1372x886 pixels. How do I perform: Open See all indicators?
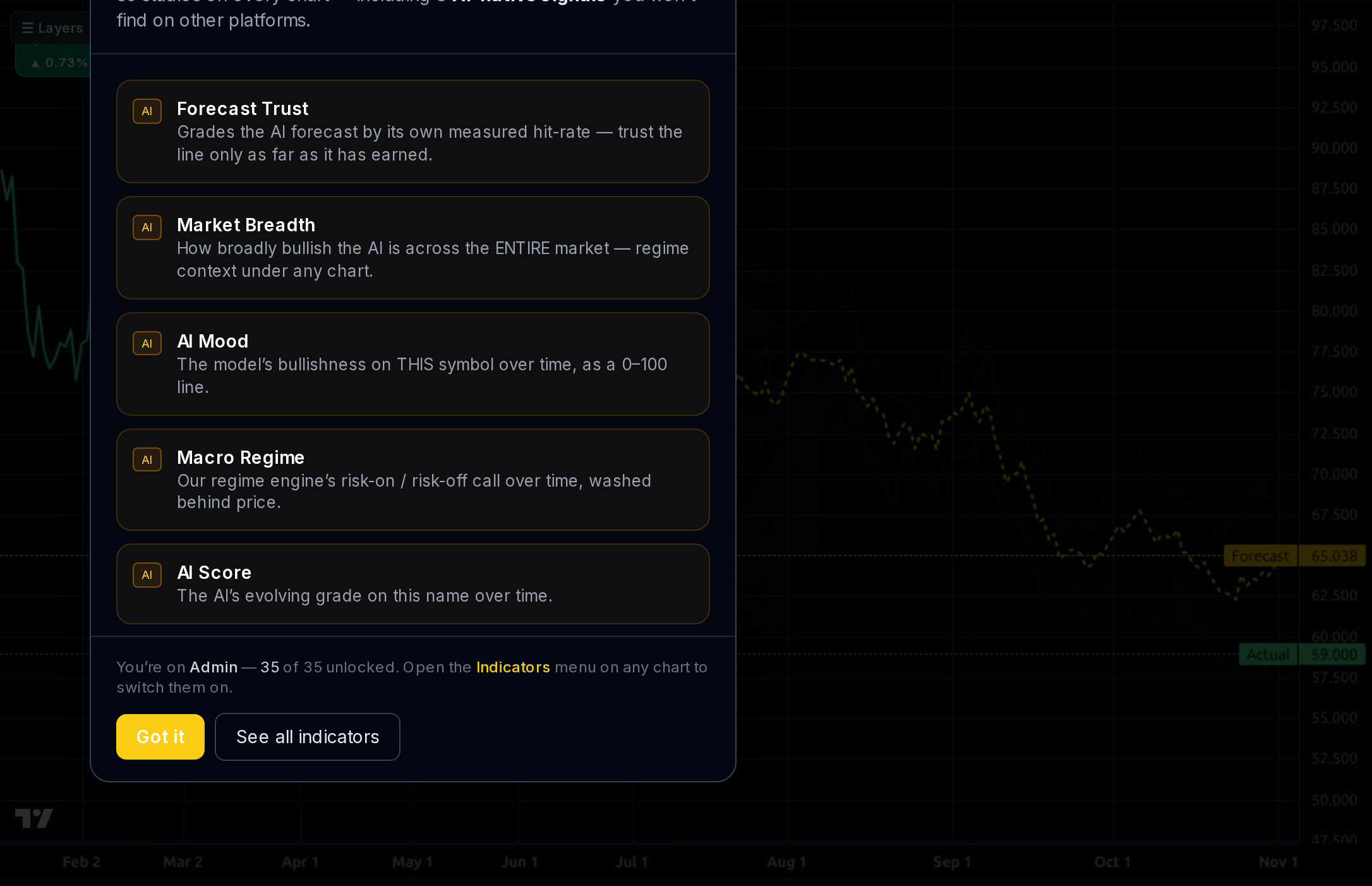(308, 737)
